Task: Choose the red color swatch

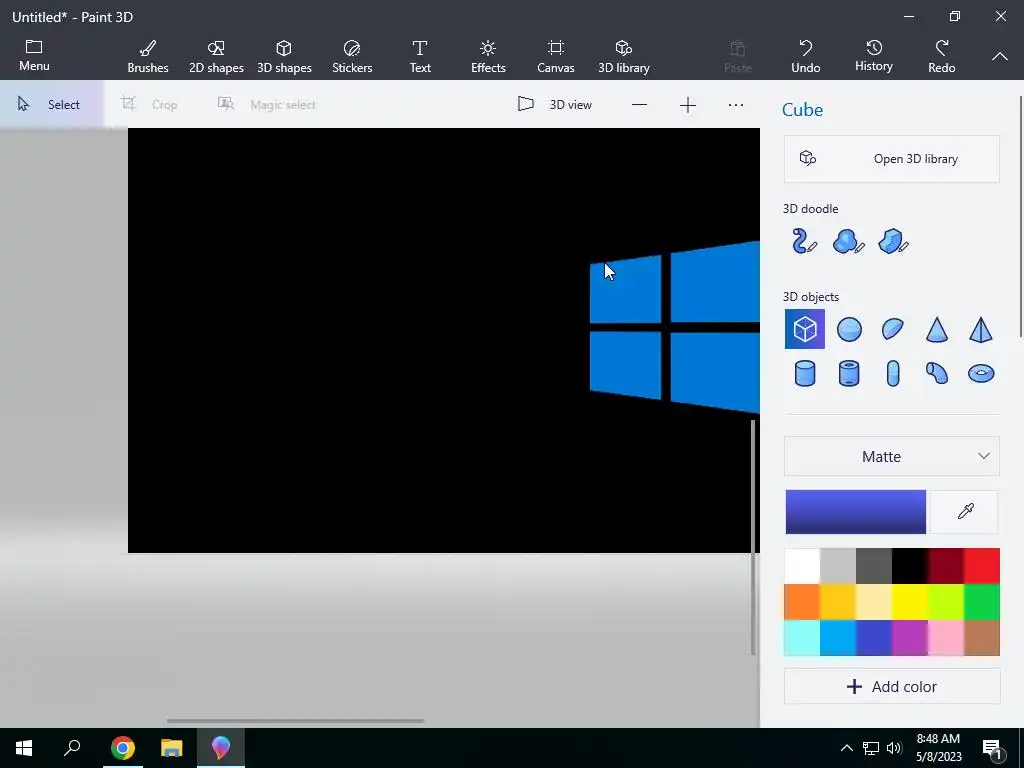Action: 982,566
